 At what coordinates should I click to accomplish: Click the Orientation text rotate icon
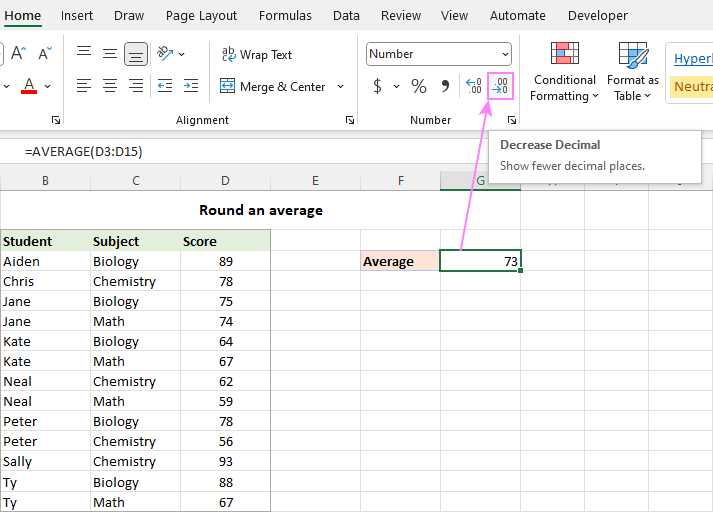pos(165,54)
